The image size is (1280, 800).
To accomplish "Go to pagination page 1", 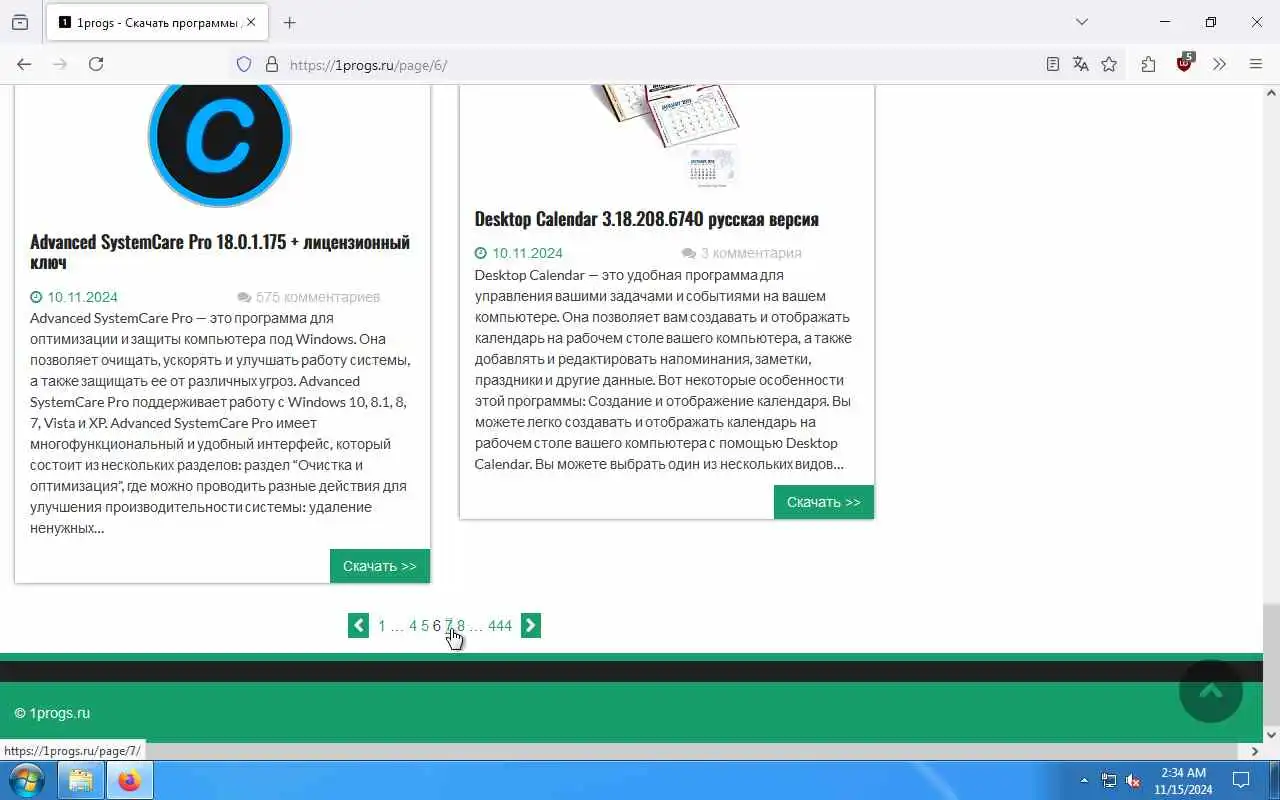I will click(382, 626).
